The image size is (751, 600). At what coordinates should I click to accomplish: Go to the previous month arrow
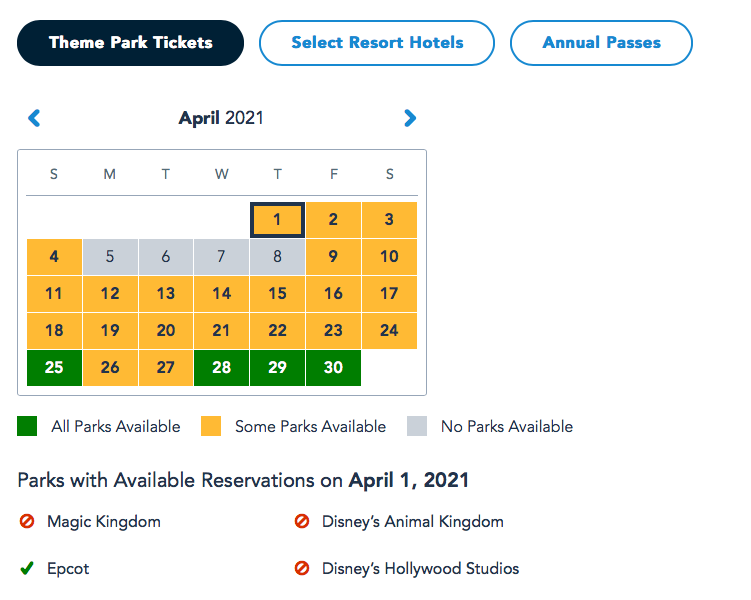34,118
